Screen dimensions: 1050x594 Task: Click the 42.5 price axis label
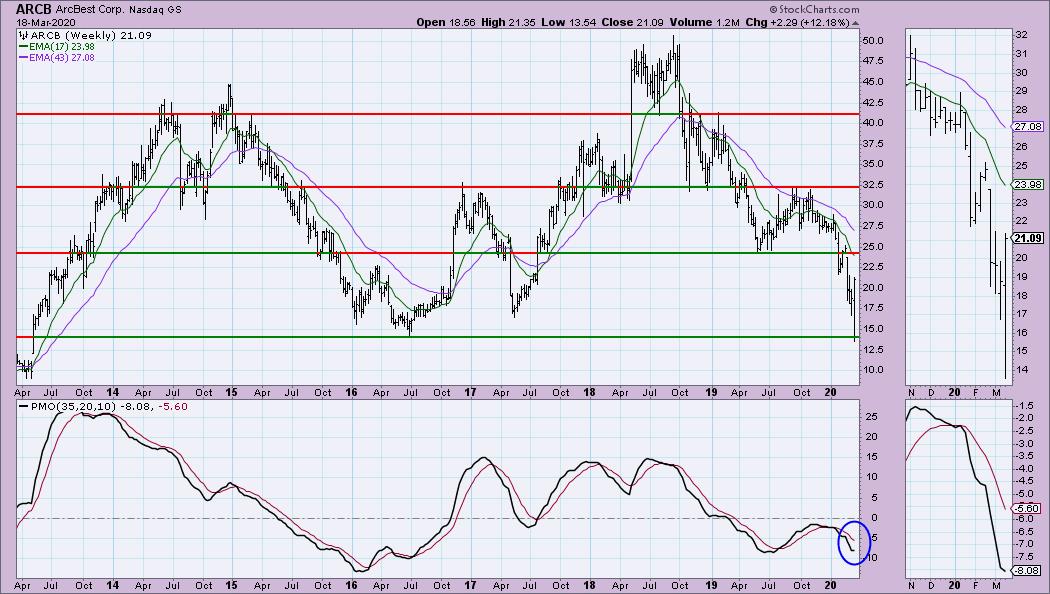click(874, 102)
